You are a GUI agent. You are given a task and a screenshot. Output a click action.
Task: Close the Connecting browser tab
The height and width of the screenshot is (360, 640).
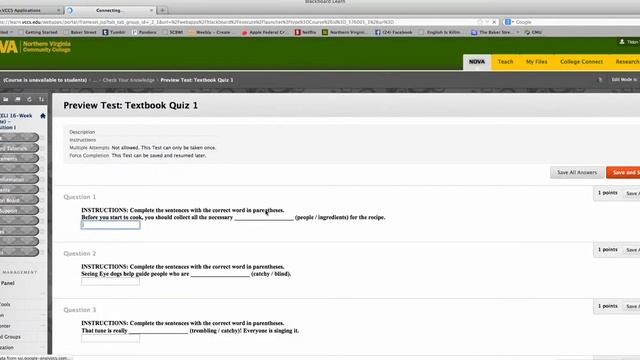coord(151,10)
